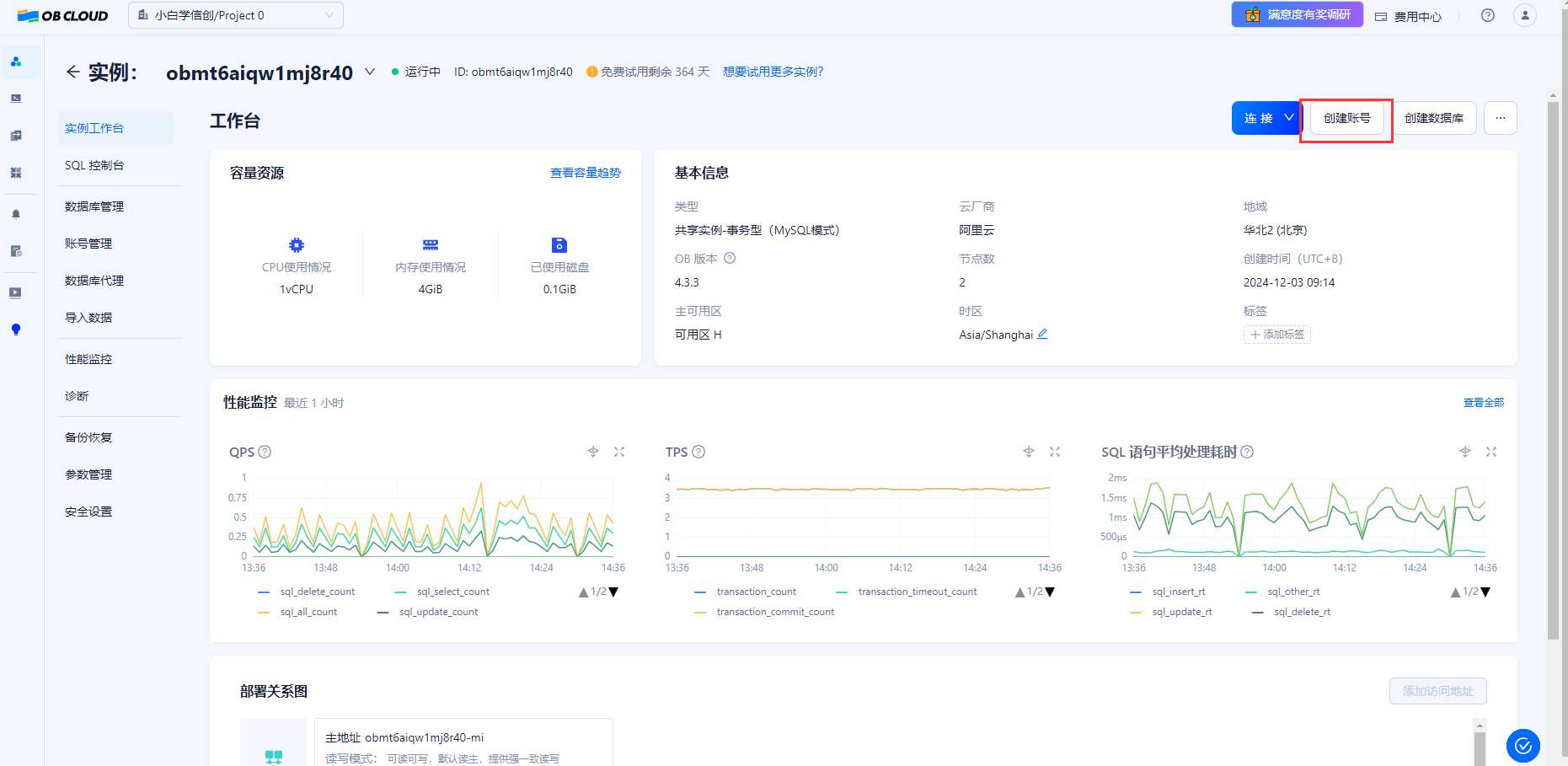Screen dimensions: 1568x766
Task: Select 实例工作台 in the side menu
Action: click(x=116, y=128)
